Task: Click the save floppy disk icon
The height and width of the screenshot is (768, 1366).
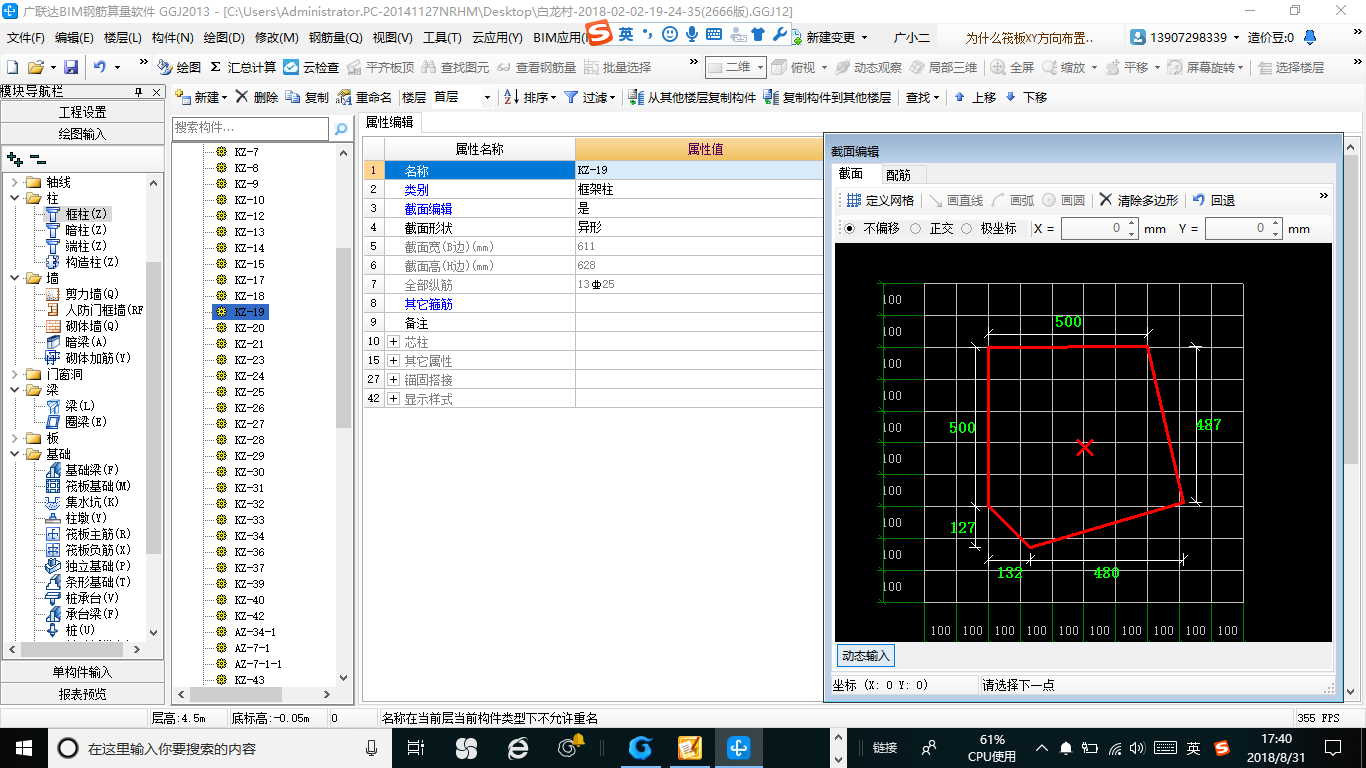Action: click(x=71, y=67)
